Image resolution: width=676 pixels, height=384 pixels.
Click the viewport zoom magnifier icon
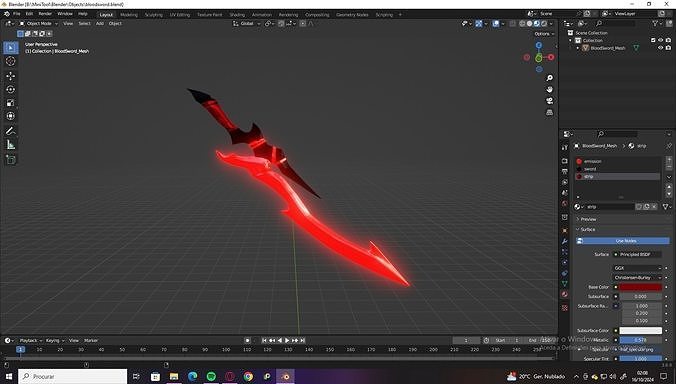549,78
